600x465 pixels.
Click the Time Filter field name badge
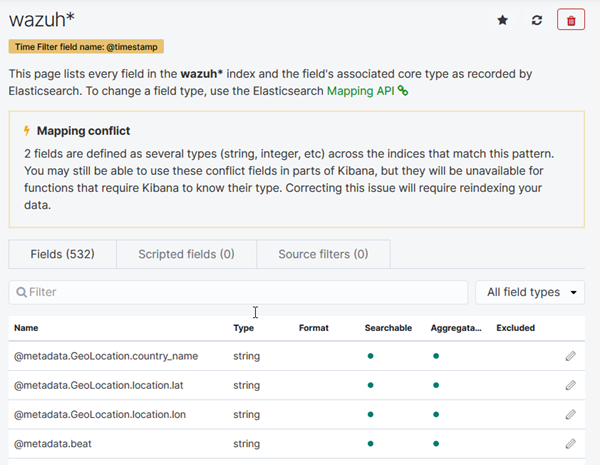pyautogui.click(x=86, y=47)
